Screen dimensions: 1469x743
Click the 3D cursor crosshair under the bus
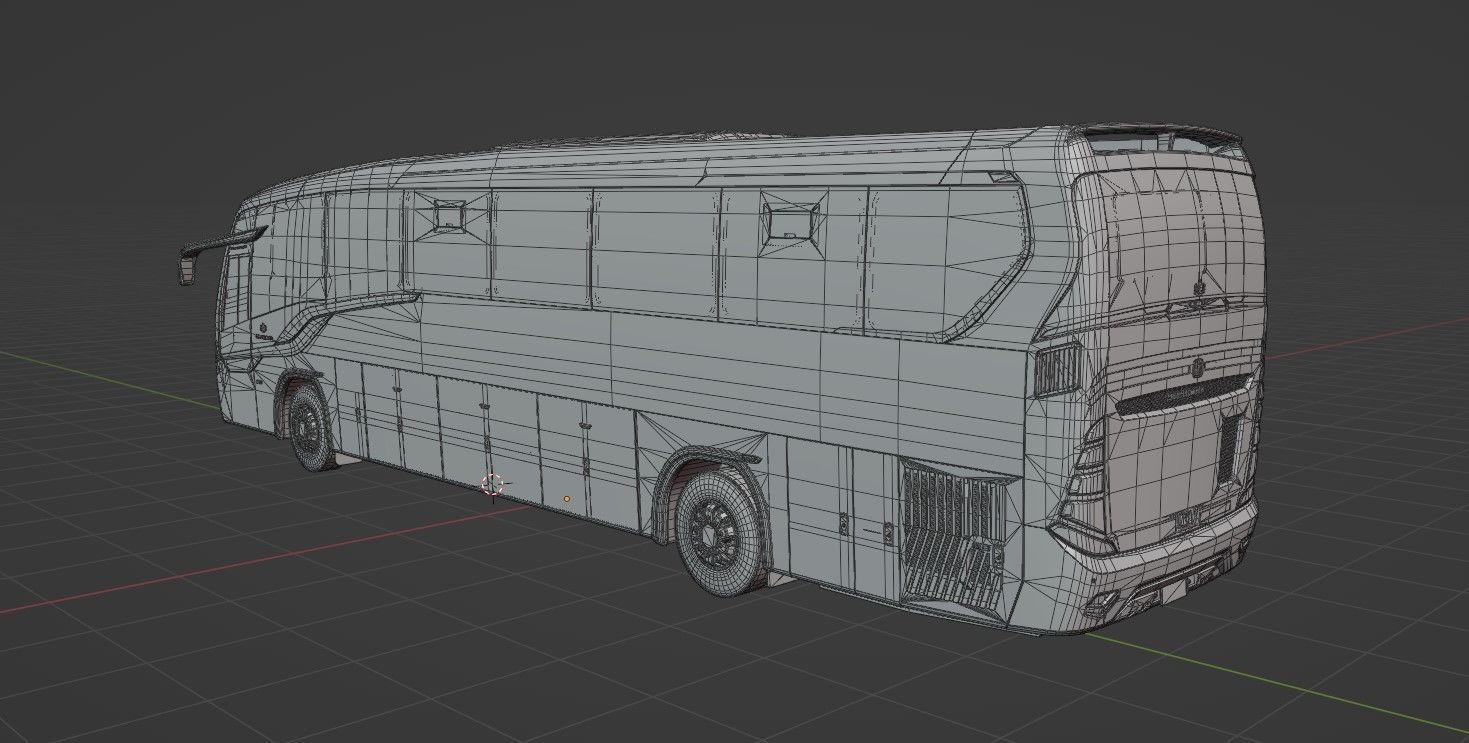click(492, 485)
